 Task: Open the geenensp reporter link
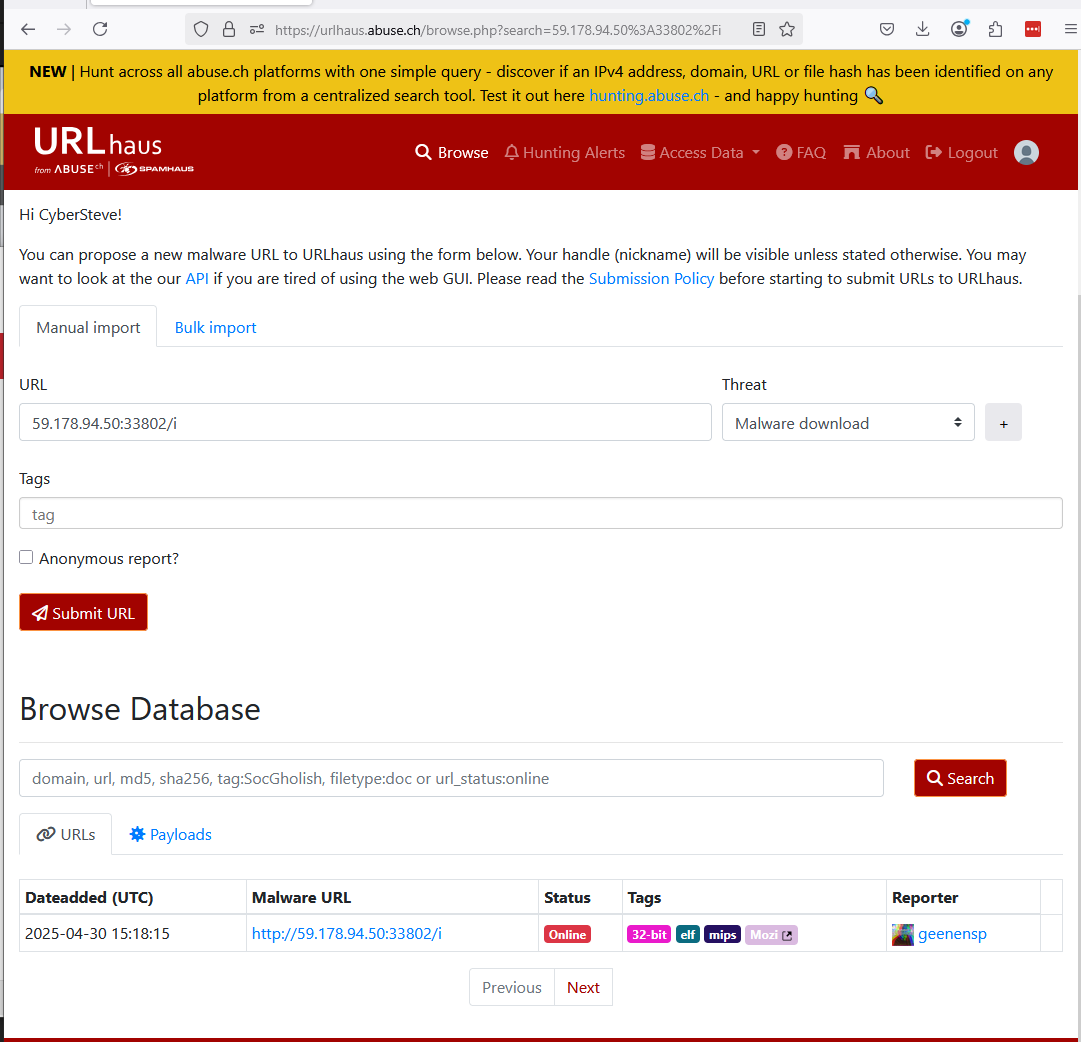pos(952,934)
